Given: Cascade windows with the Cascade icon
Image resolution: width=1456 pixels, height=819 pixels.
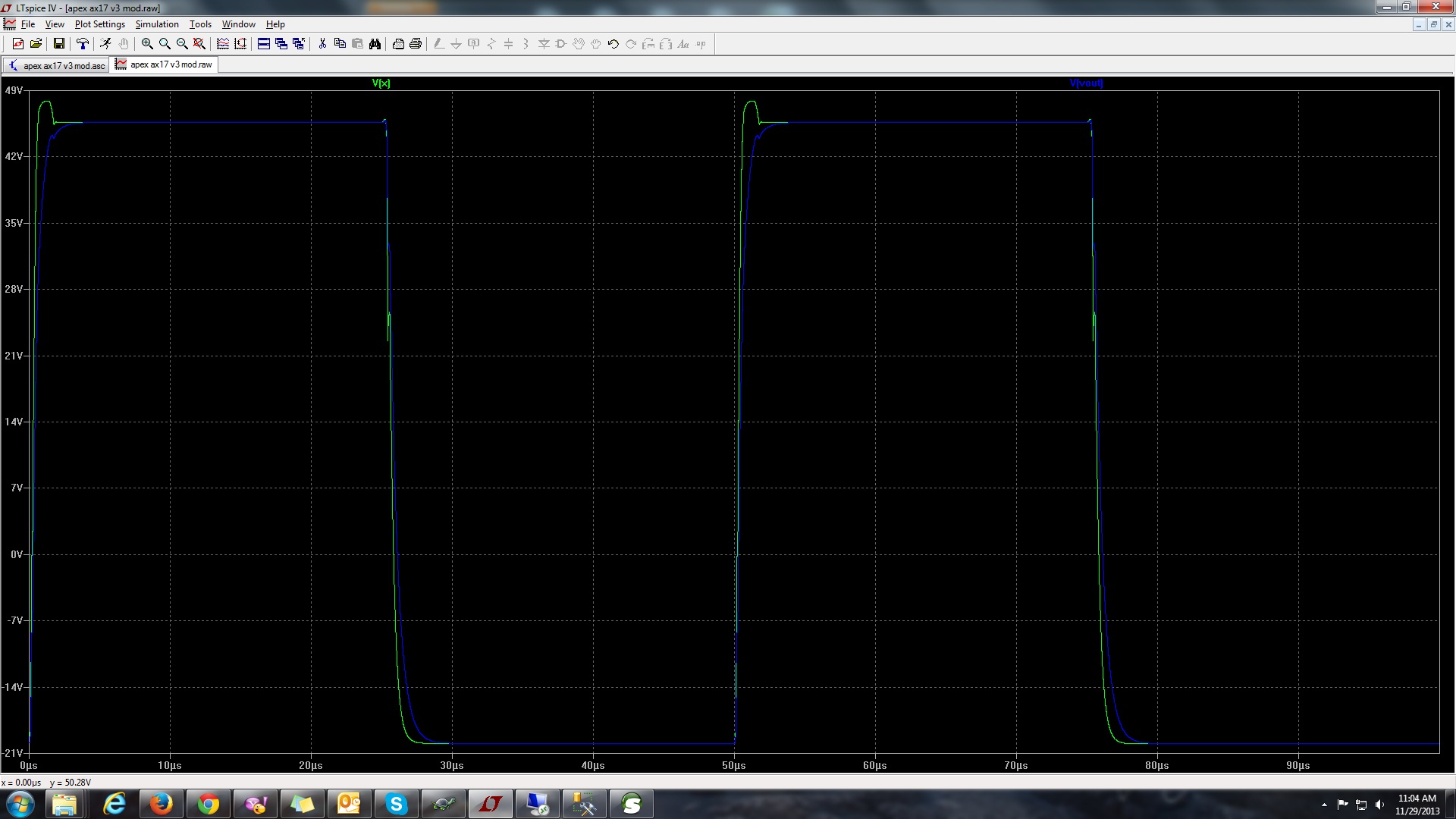Looking at the screenshot, I should point(281,44).
